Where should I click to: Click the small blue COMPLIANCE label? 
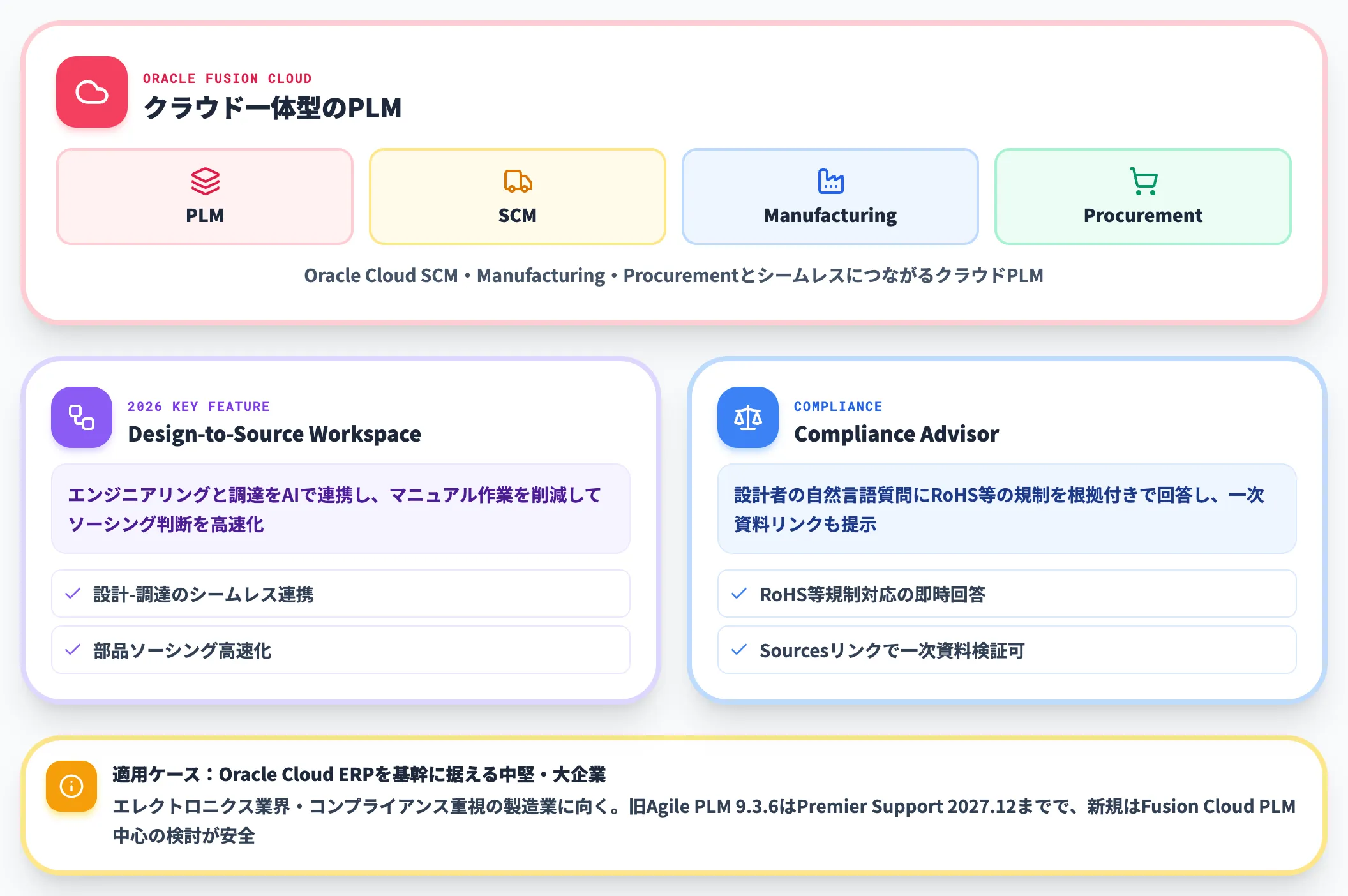(x=838, y=407)
